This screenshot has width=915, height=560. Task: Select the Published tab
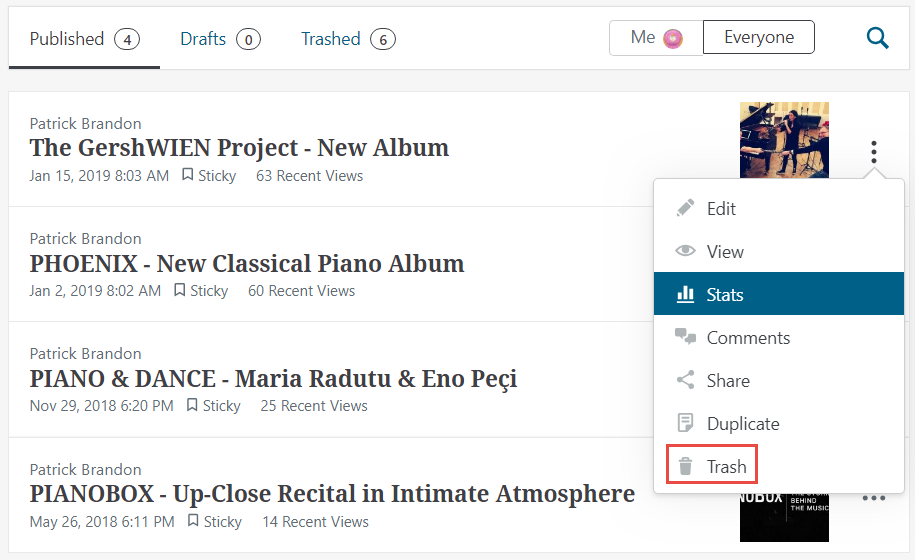(x=84, y=39)
